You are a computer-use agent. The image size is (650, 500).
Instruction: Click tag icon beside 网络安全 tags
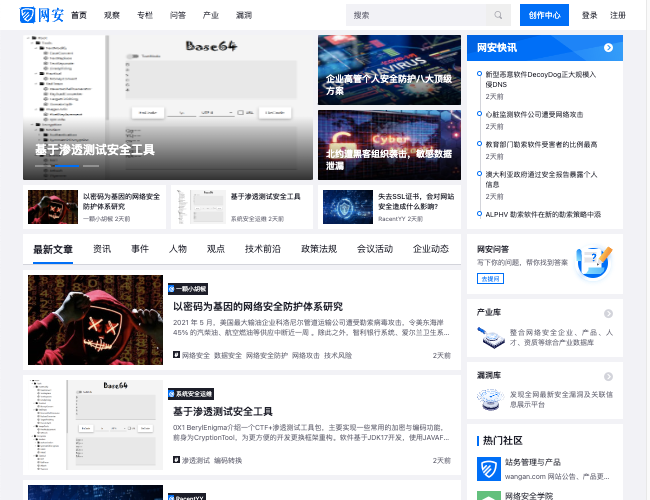(176, 355)
